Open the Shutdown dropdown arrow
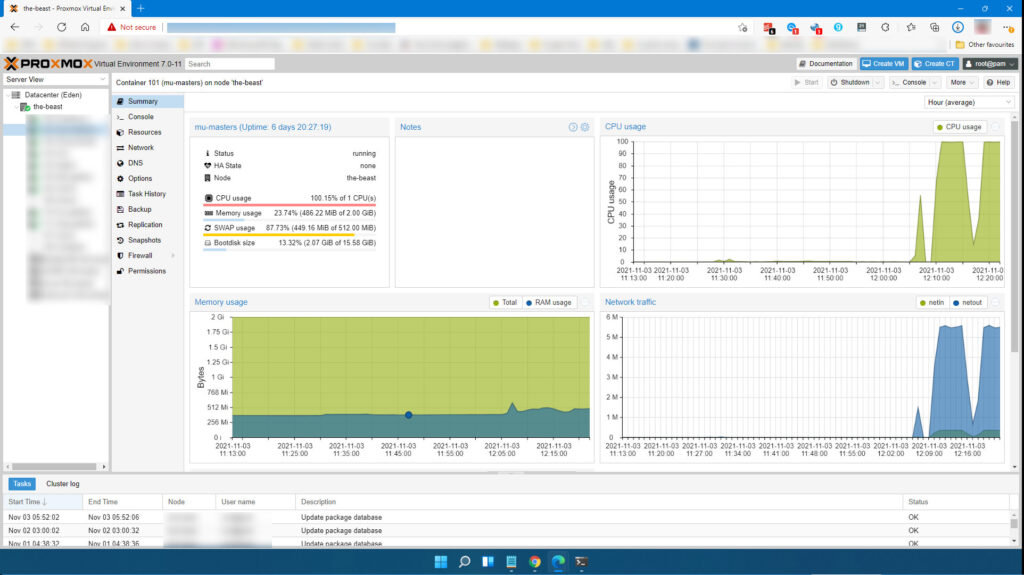Image resolution: width=1024 pixels, height=575 pixels. 878,82
